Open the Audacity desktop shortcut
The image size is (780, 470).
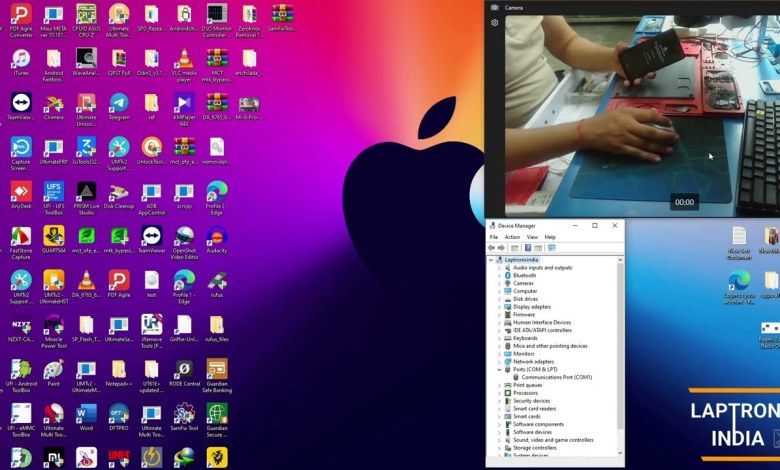[217, 239]
